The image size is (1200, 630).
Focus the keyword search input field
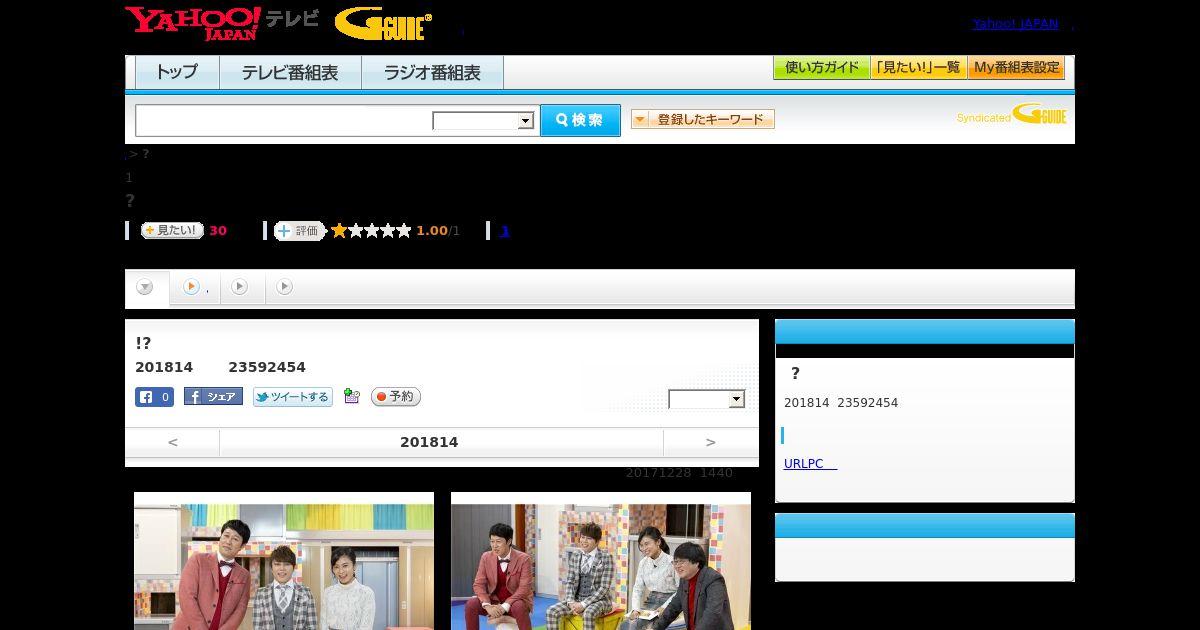[284, 120]
